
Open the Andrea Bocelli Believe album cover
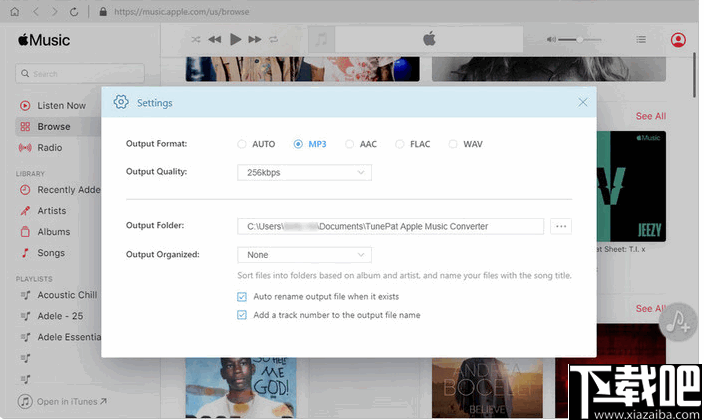tap(487, 388)
